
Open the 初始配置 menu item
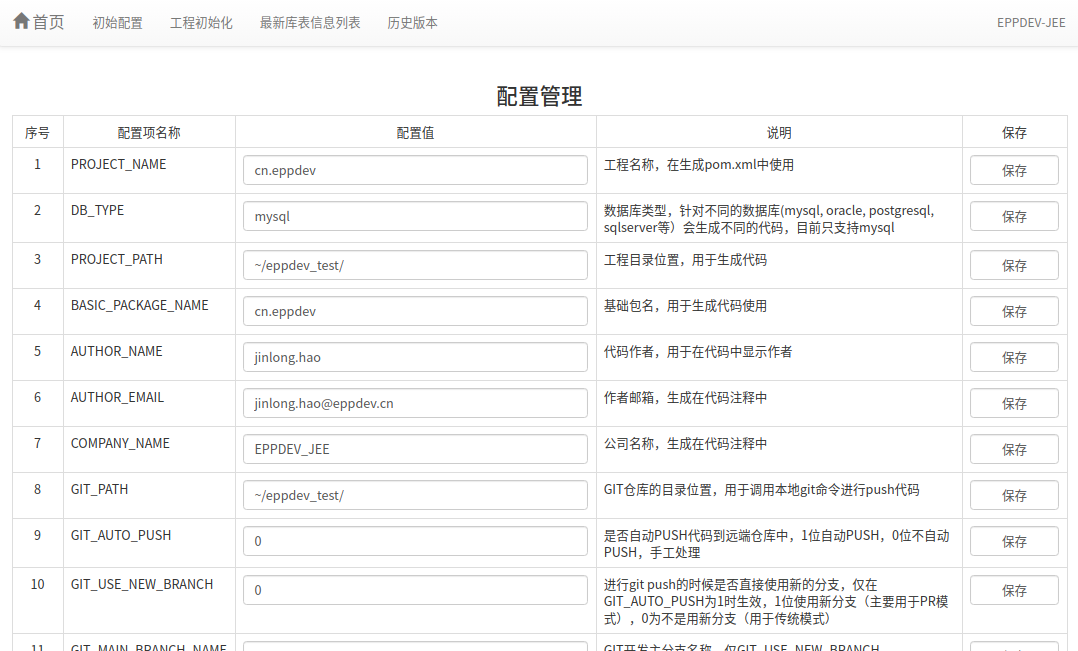point(117,23)
